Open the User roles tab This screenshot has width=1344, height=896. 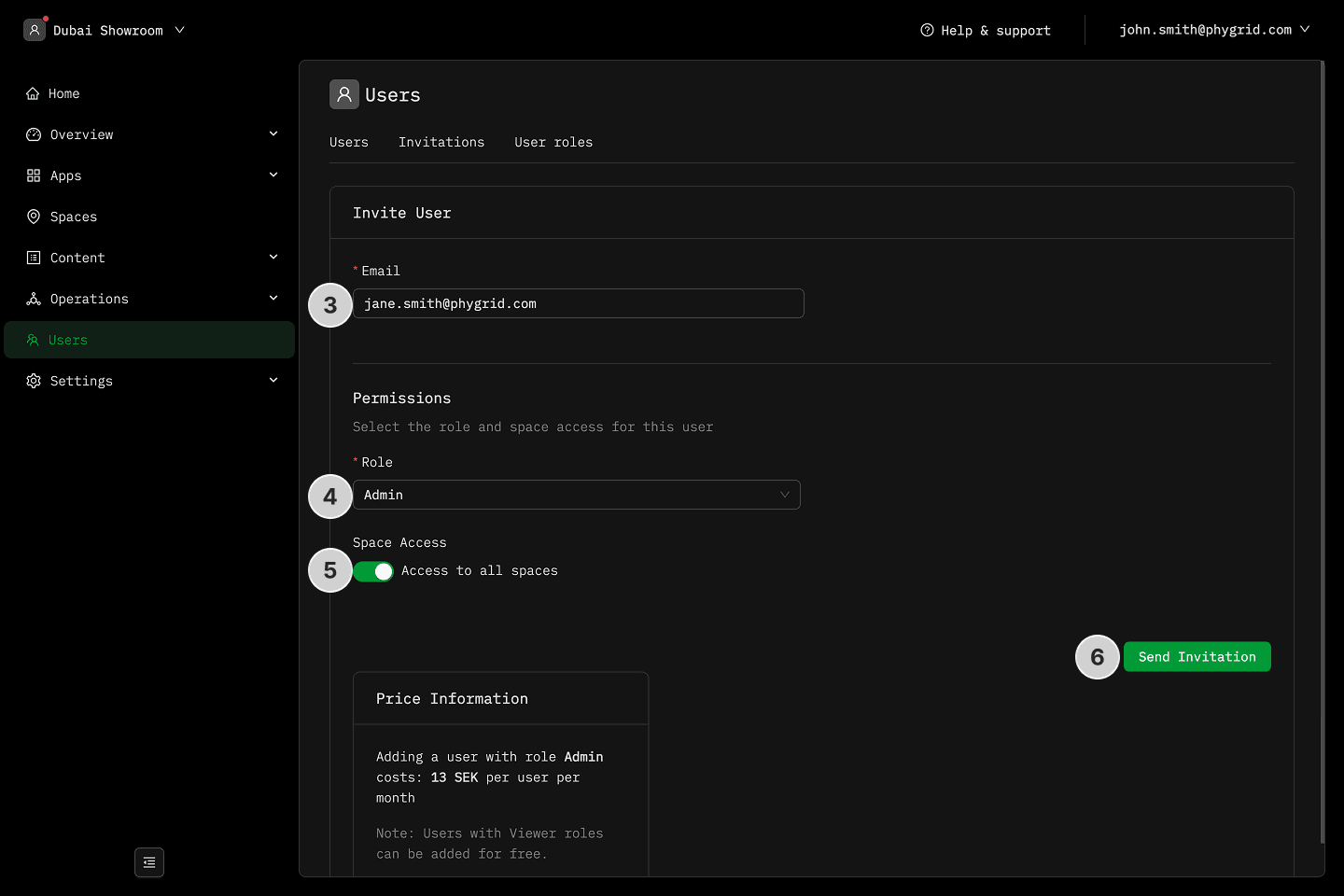click(x=553, y=142)
